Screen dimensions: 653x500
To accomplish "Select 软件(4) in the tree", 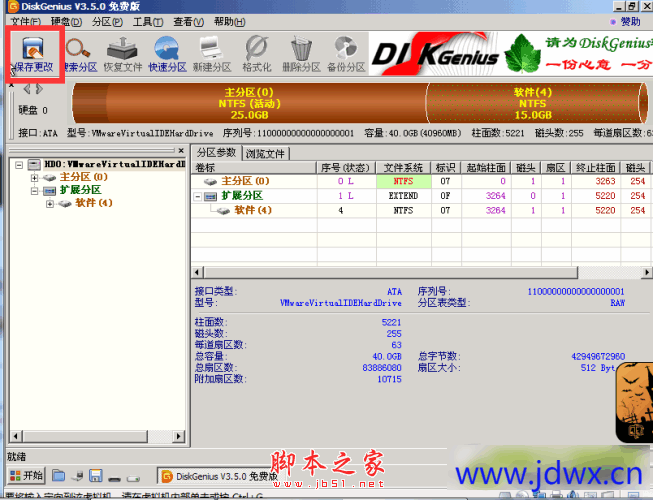I will (94, 203).
